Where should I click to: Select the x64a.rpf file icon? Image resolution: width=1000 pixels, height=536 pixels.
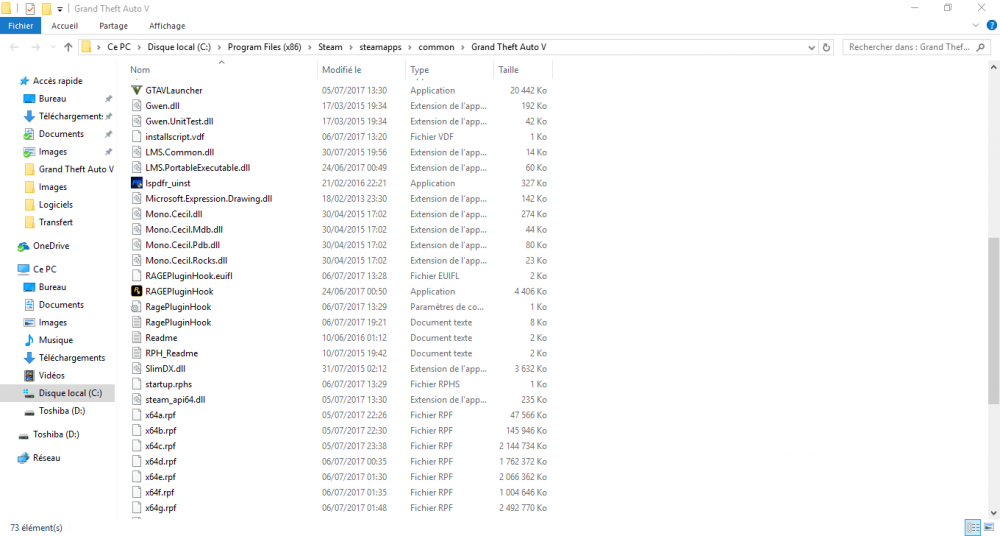pos(135,415)
